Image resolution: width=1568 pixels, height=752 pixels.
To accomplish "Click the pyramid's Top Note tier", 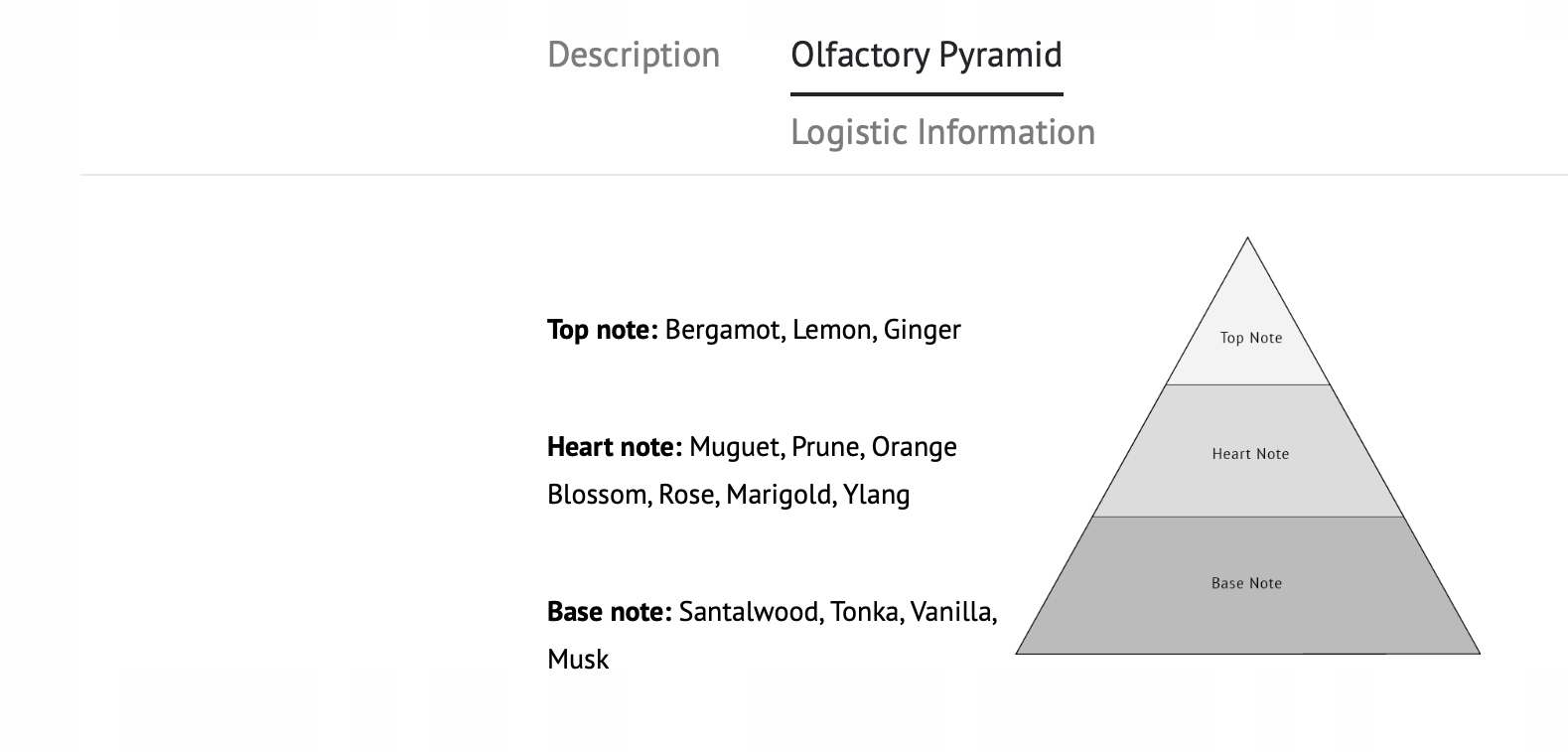I will click(1250, 338).
